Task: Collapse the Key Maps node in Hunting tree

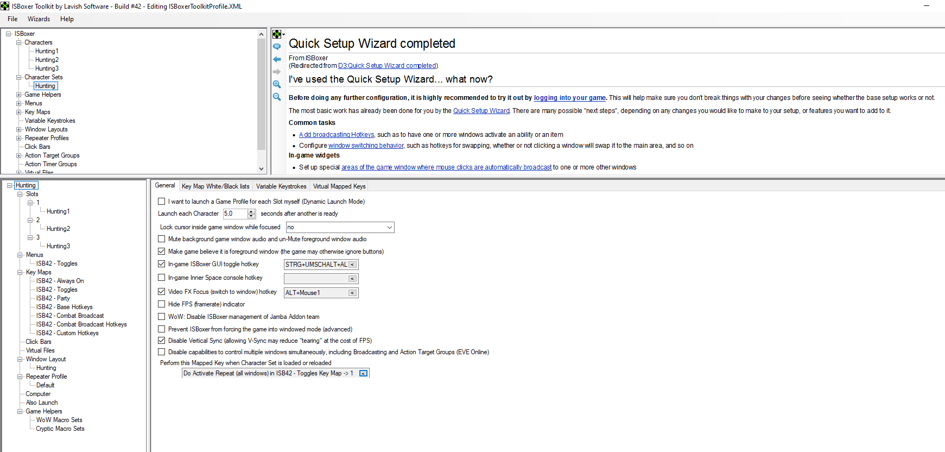Action: pos(20,272)
